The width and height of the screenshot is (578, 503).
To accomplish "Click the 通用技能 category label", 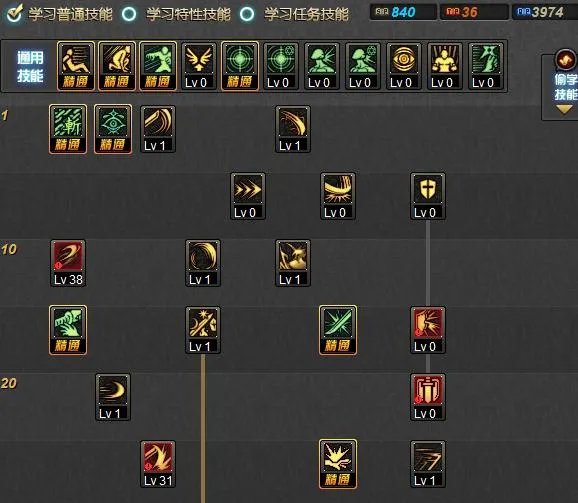I will [30, 67].
